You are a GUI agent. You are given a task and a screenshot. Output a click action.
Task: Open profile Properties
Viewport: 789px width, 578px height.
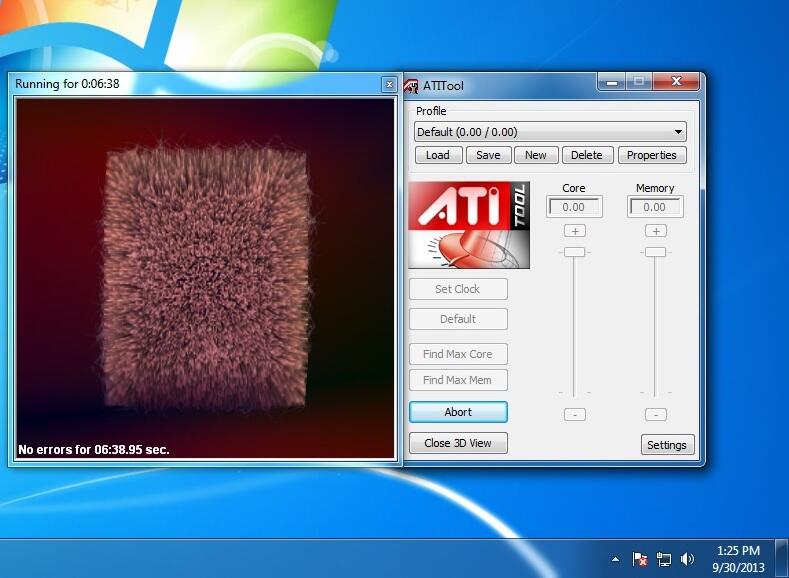[x=652, y=155]
